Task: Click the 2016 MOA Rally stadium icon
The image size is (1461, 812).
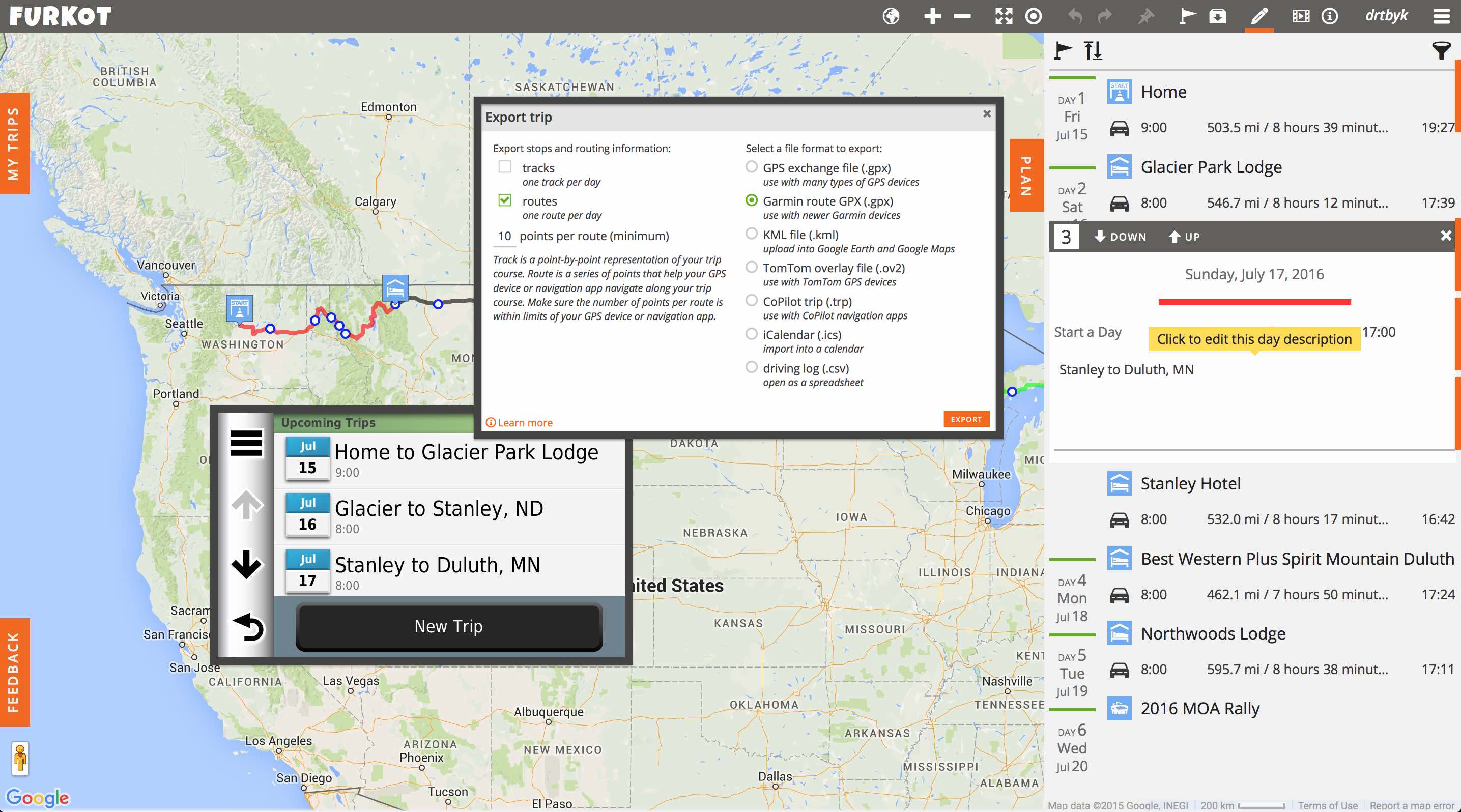Action: pos(1119,708)
